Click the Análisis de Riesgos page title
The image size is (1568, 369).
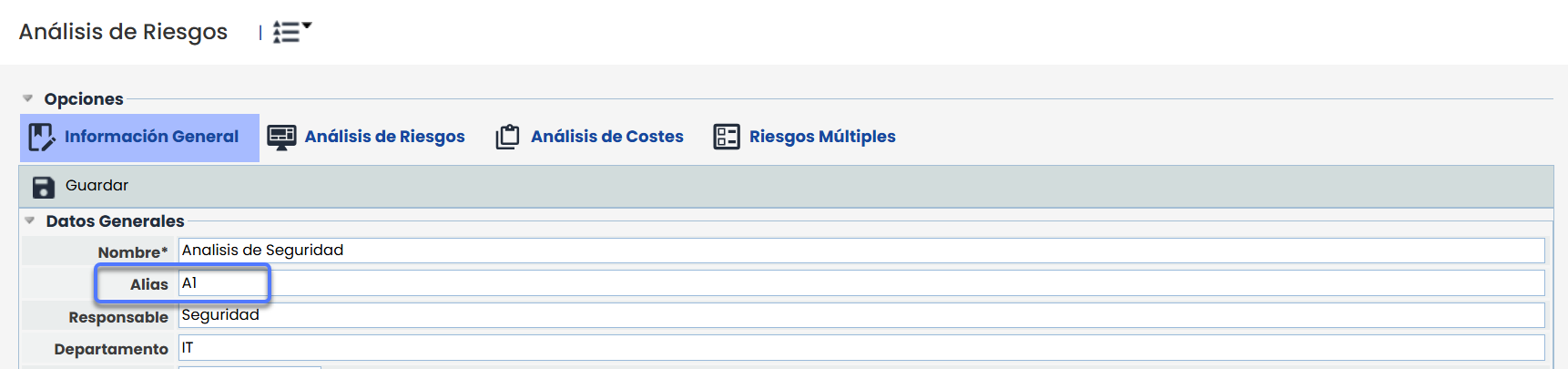click(123, 32)
